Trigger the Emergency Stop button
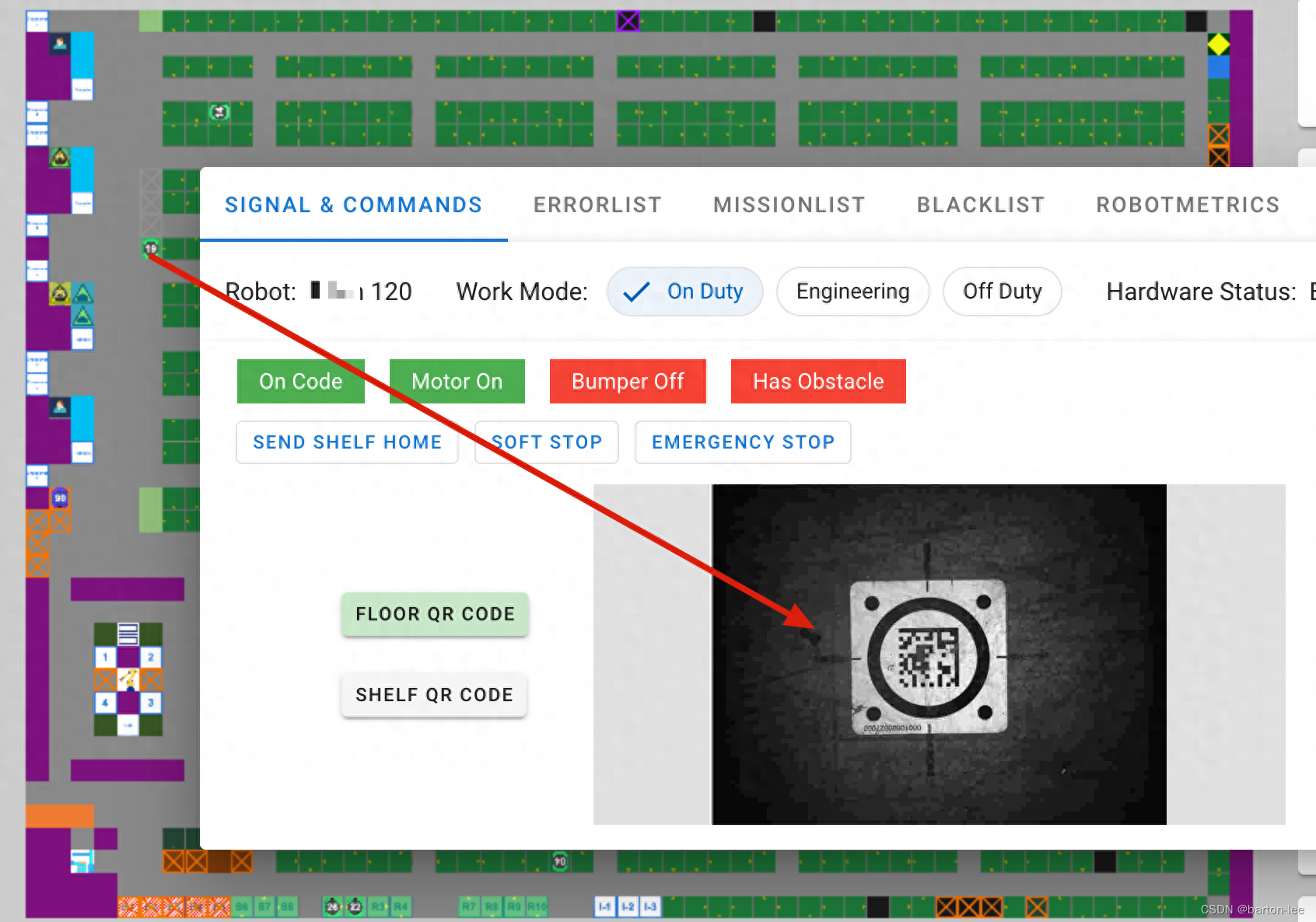The height and width of the screenshot is (922, 1316). click(743, 442)
